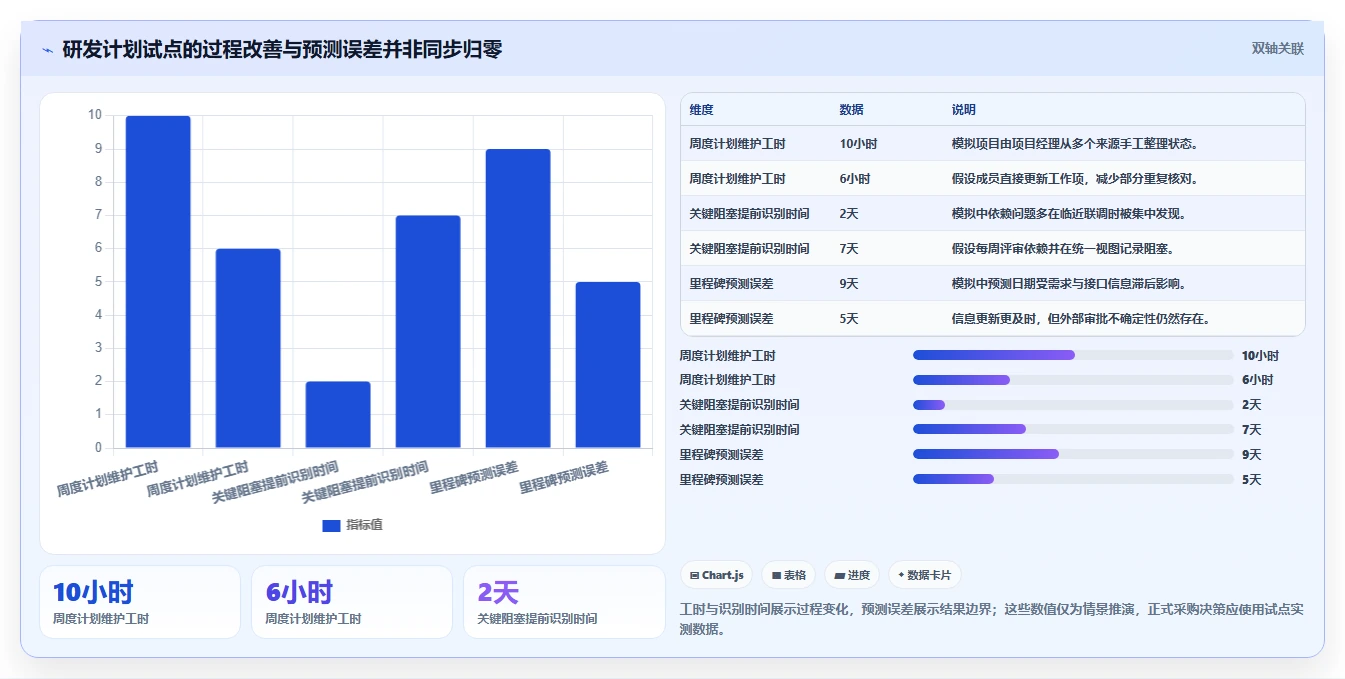Click table cell 模拟项目由项目经理从多个来源手工整理状态。
Viewport: 1345px width, 679px height.
(1075, 144)
